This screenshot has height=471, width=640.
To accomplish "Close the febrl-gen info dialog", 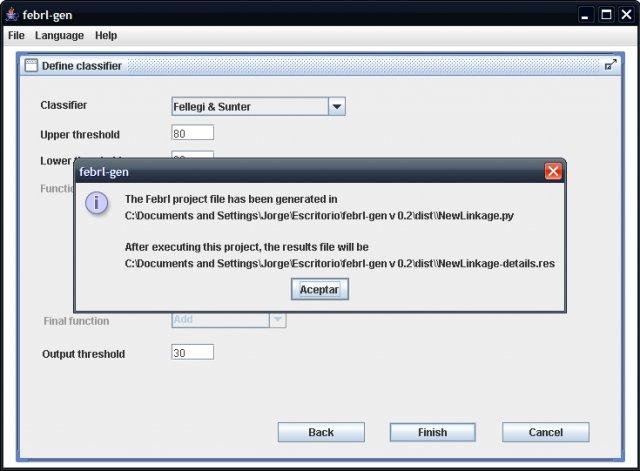I will coord(553,171).
